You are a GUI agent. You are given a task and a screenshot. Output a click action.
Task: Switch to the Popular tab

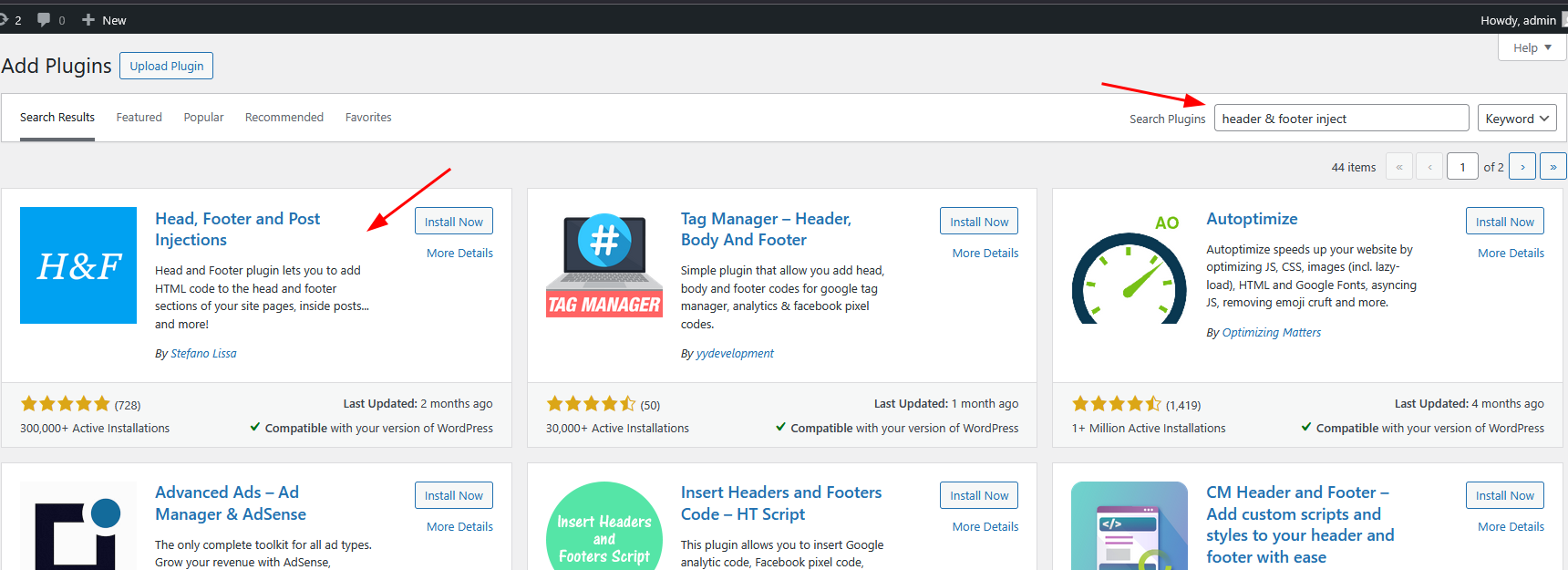pyautogui.click(x=203, y=118)
